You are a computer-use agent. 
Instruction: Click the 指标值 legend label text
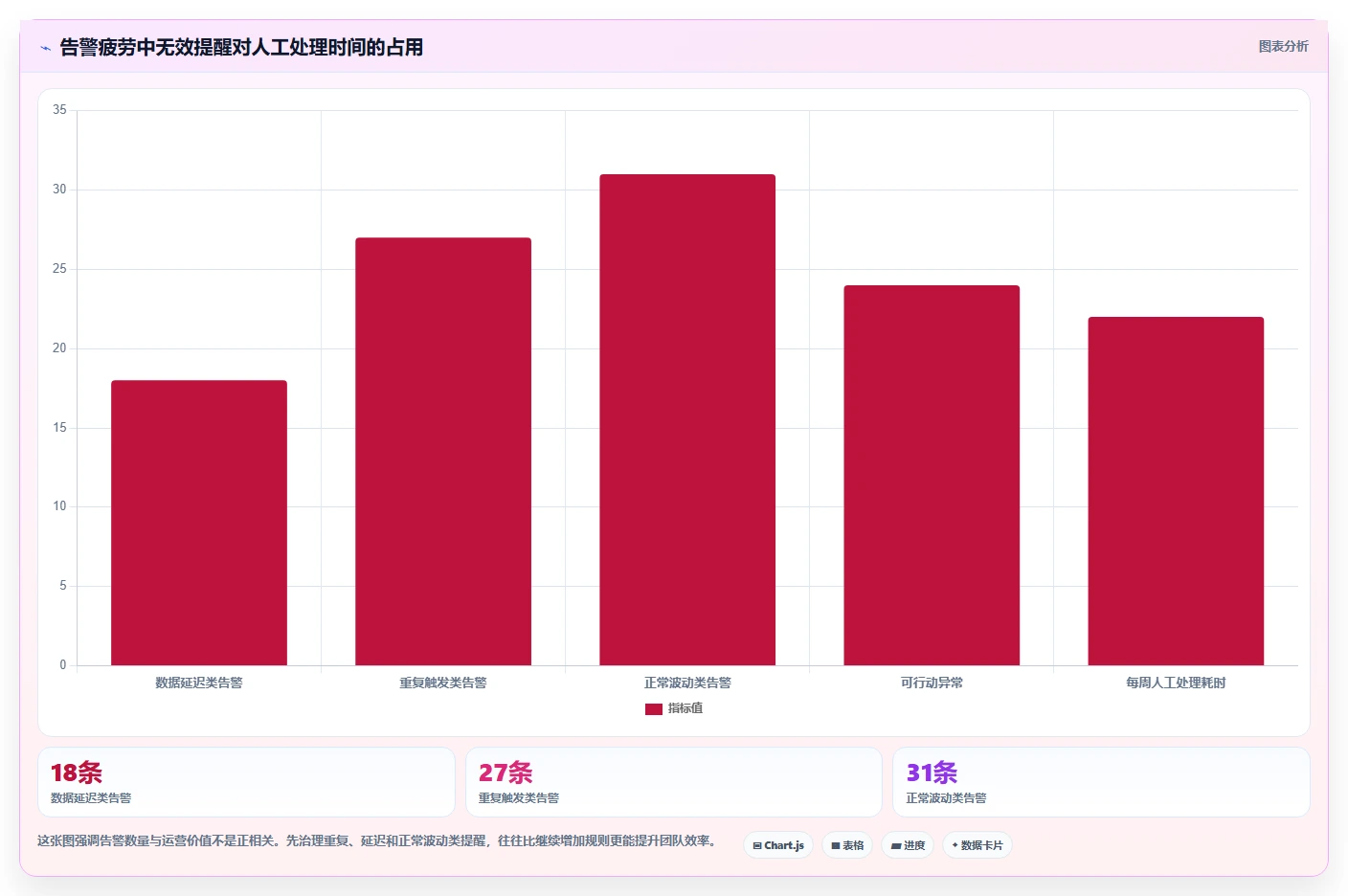(685, 708)
